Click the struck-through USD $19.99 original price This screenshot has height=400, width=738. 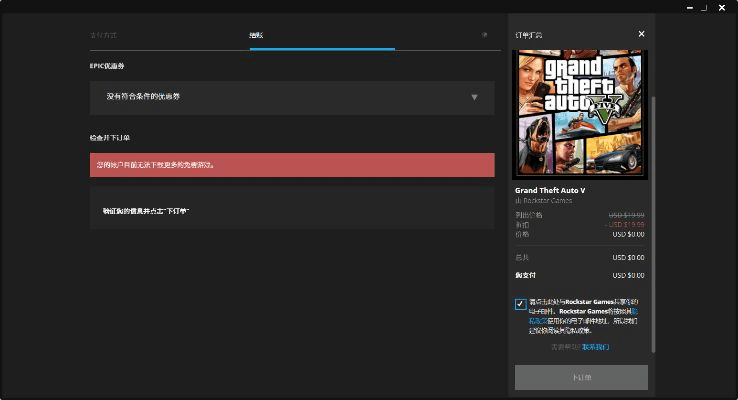coord(627,214)
